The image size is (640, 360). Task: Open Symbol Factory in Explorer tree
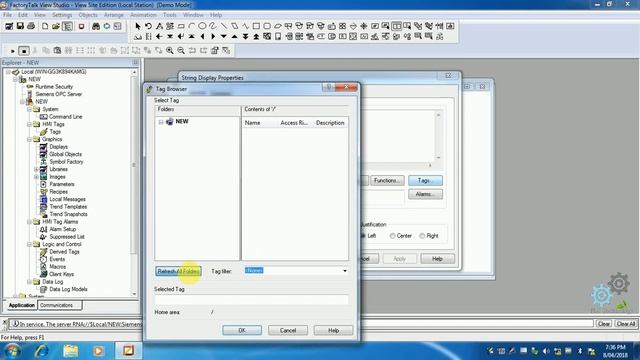66,162
